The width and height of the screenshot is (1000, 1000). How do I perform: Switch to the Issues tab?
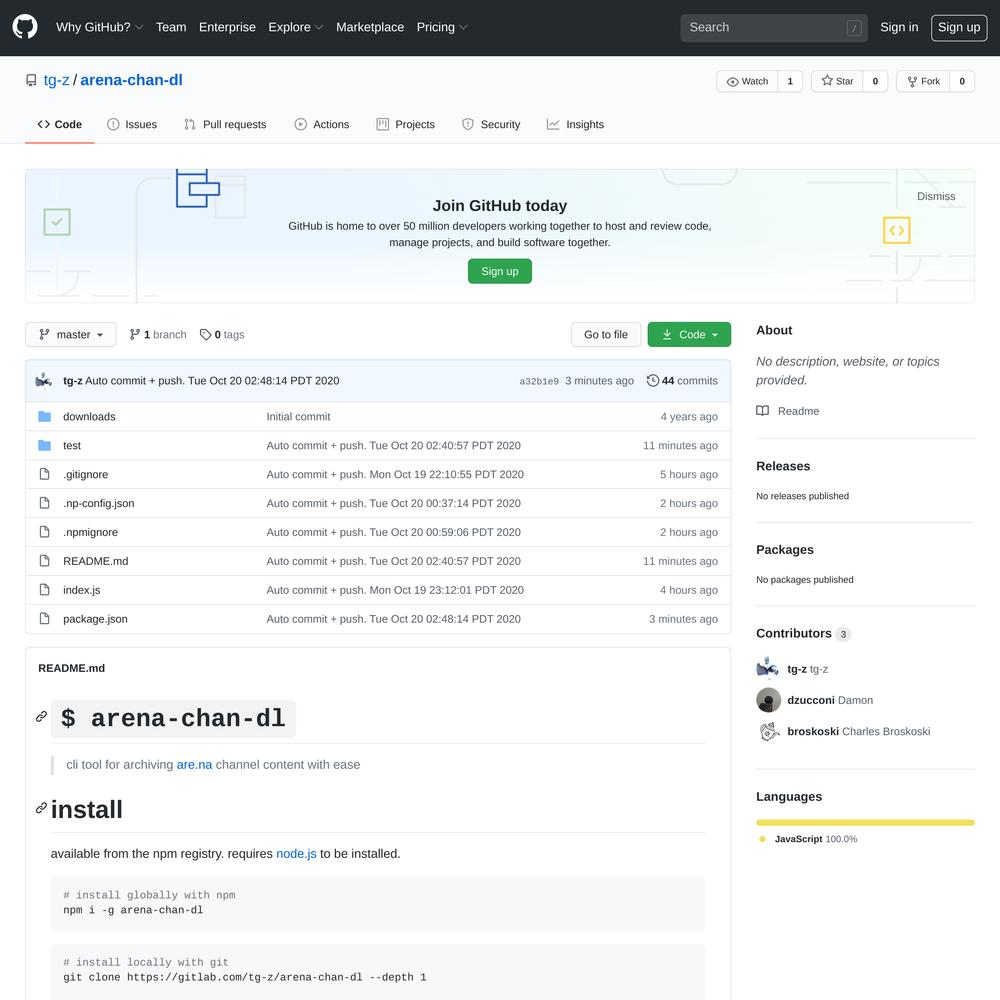click(132, 124)
